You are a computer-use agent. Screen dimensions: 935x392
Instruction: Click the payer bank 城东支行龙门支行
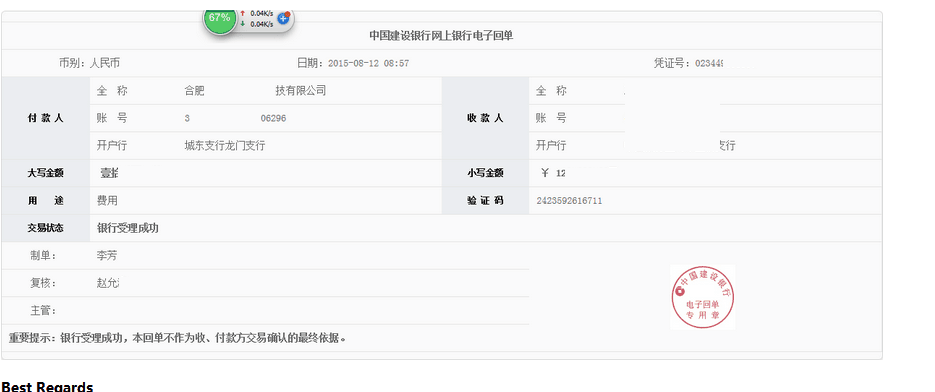[x=225, y=146]
